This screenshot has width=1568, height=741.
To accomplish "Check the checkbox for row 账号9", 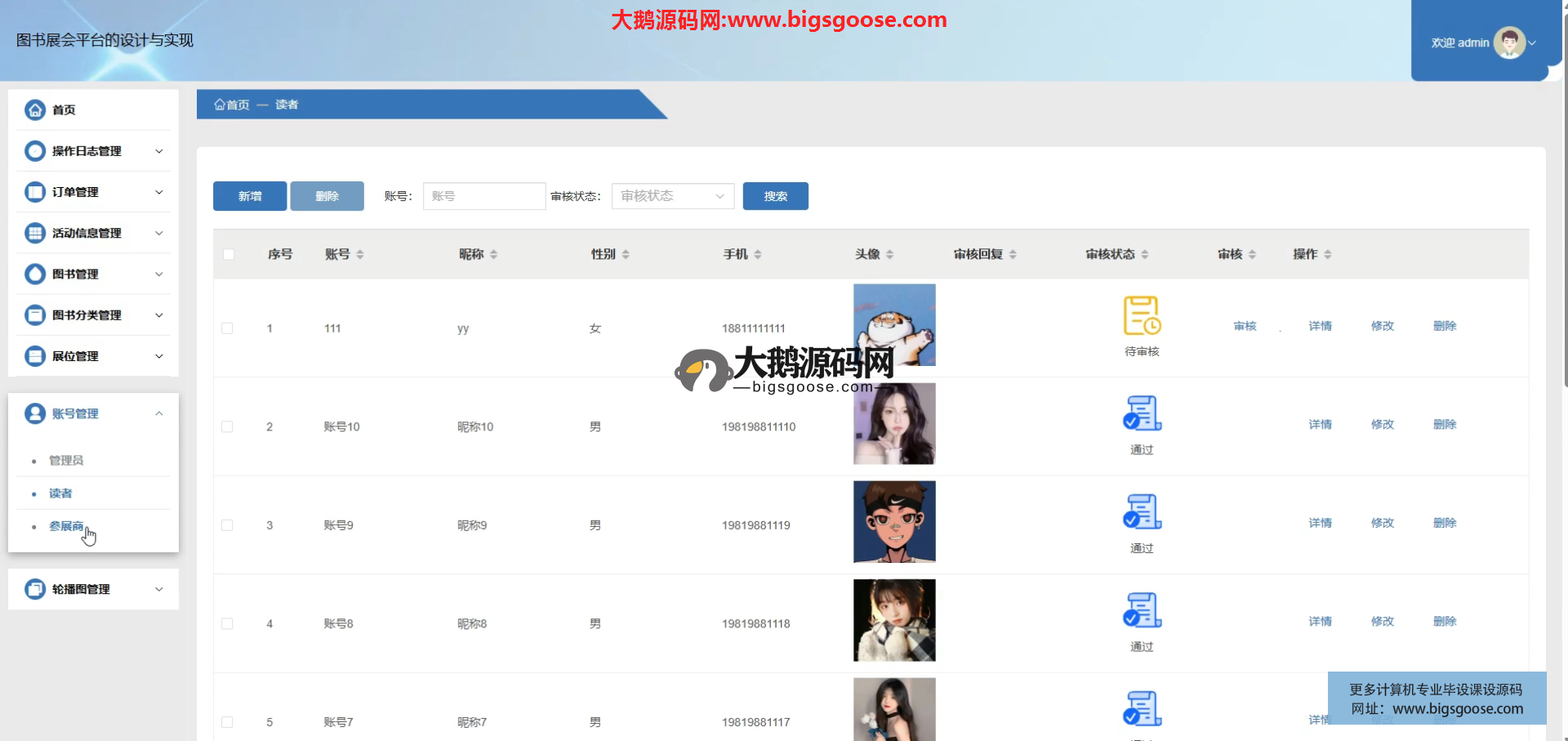I will pyautogui.click(x=228, y=525).
